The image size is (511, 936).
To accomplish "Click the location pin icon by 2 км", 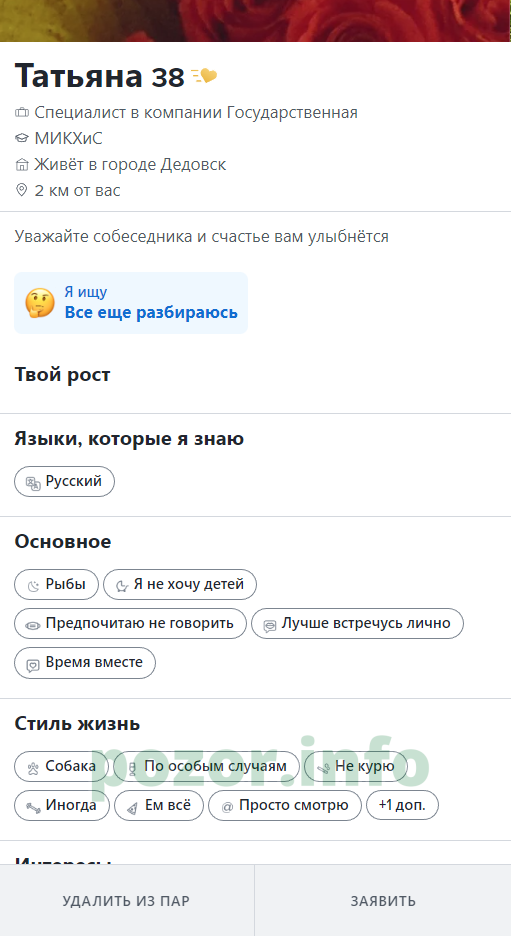I will [x=21, y=190].
